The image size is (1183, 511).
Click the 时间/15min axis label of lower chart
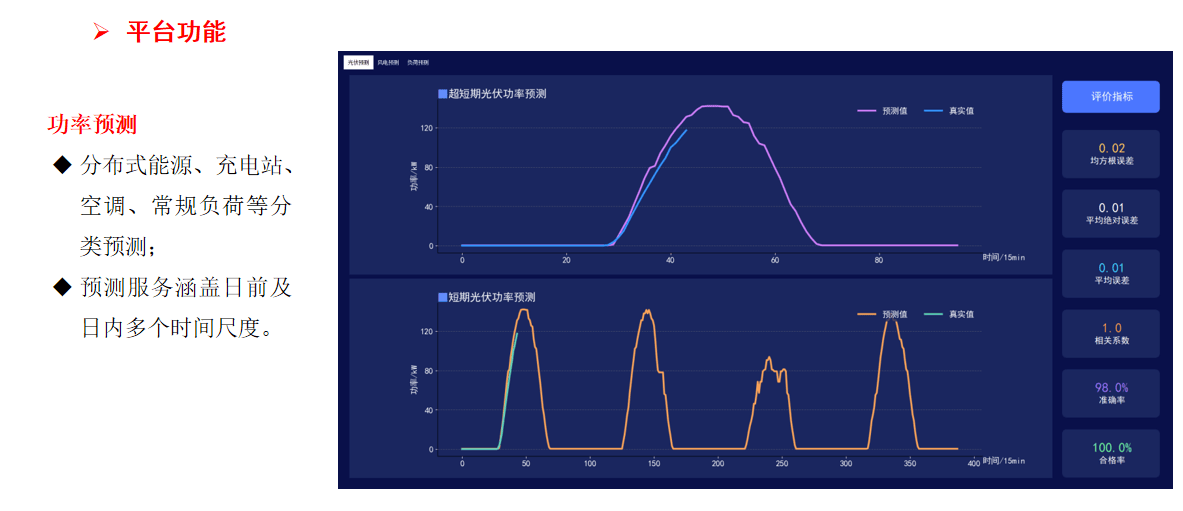point(1003,460)
